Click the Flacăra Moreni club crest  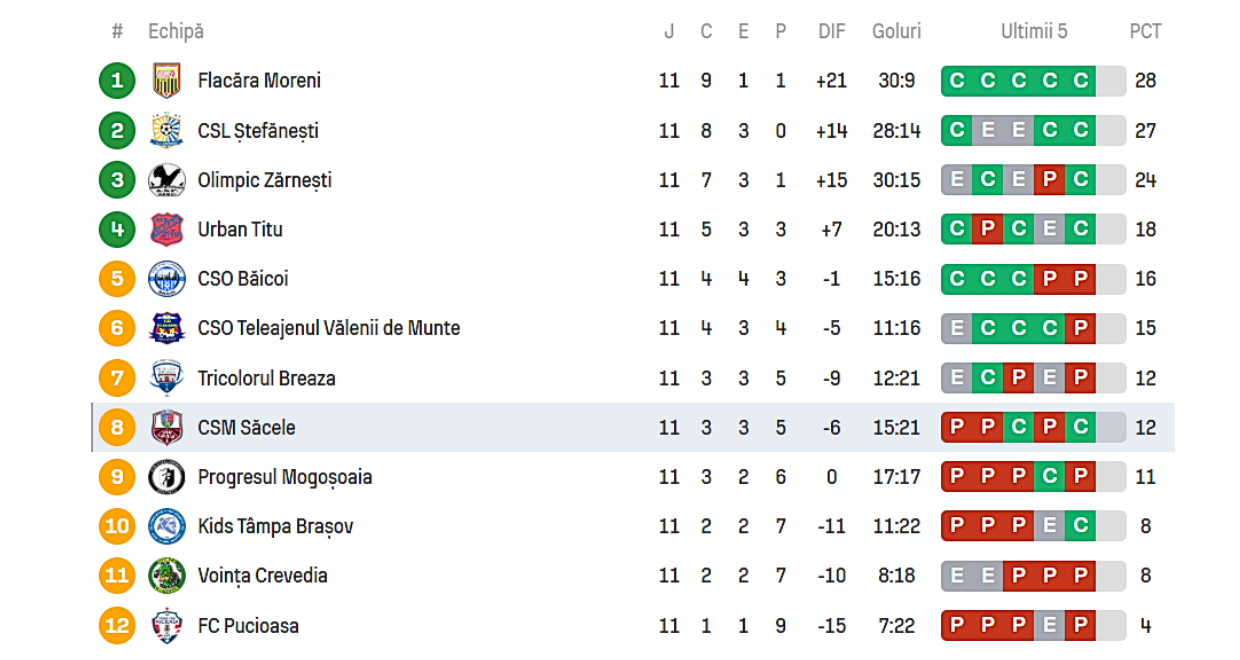[x=167, y=81]
